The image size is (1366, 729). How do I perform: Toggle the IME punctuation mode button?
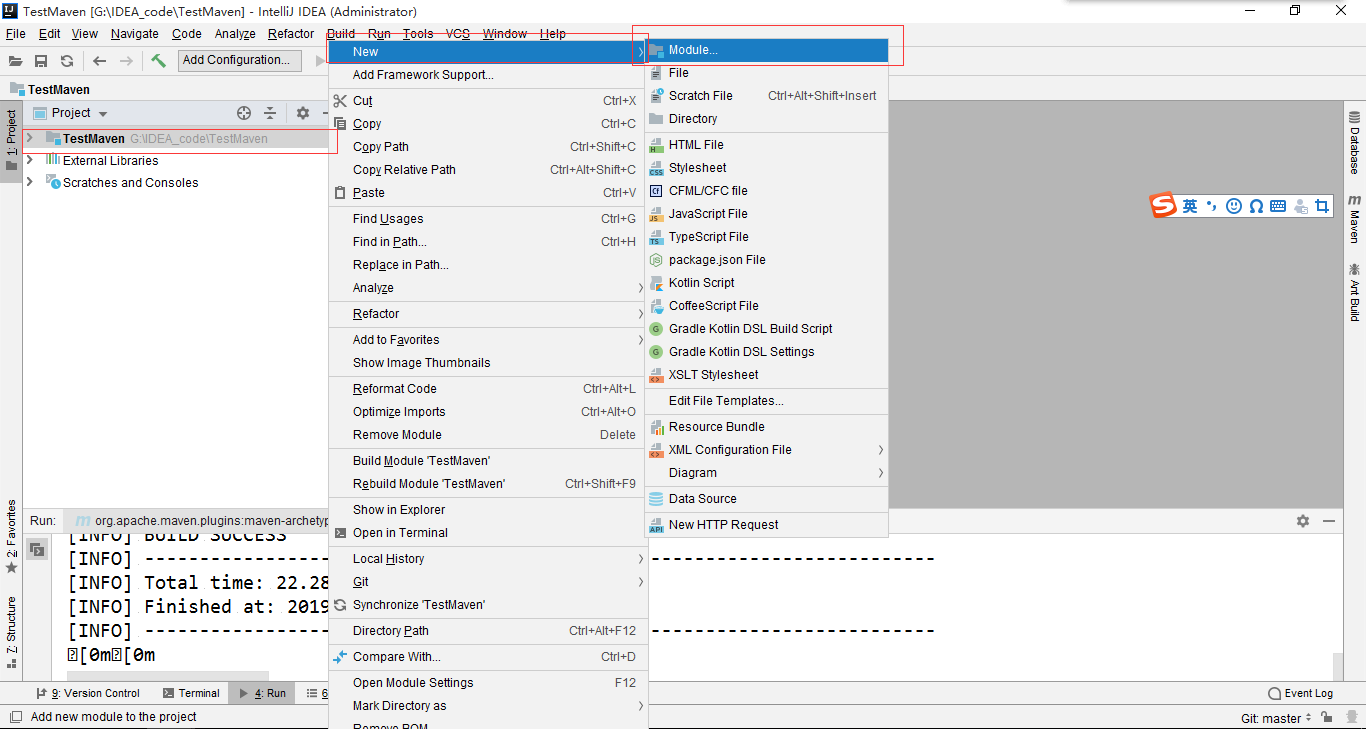click(1212, 206)
